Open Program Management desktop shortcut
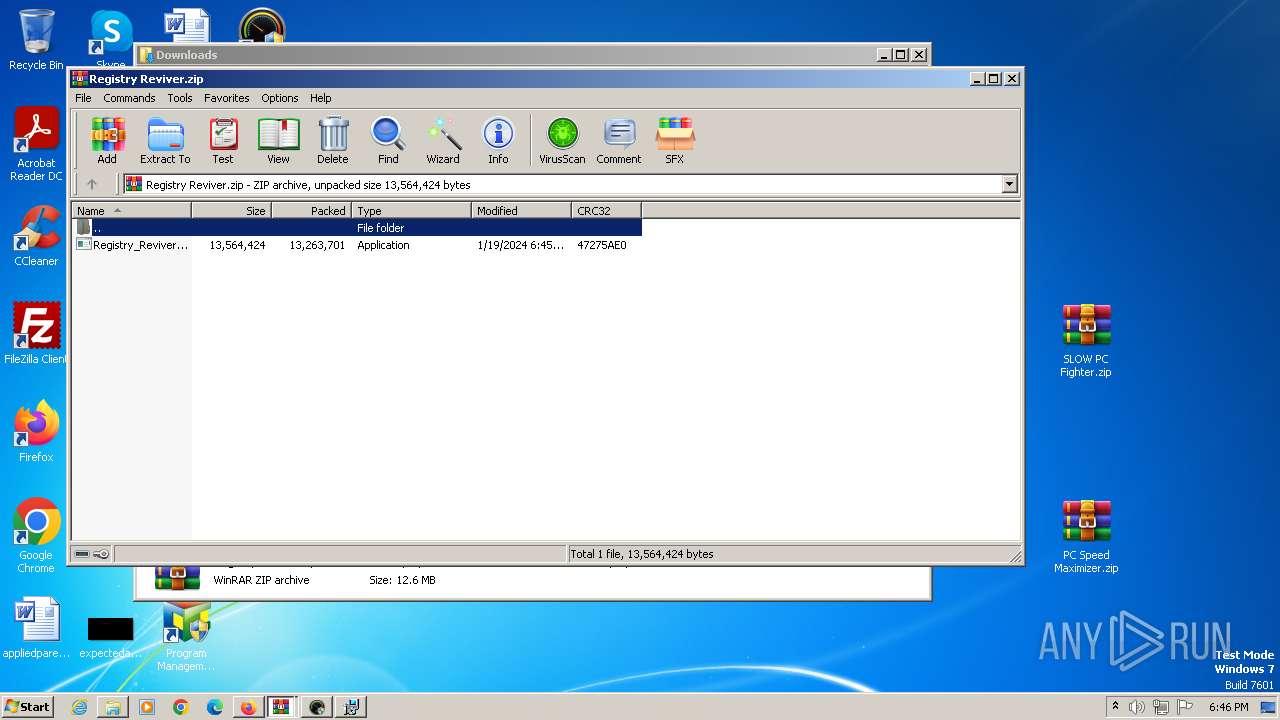Viewport: 1280px width, 720px height. pyautogui.click(x=186, y=636)
